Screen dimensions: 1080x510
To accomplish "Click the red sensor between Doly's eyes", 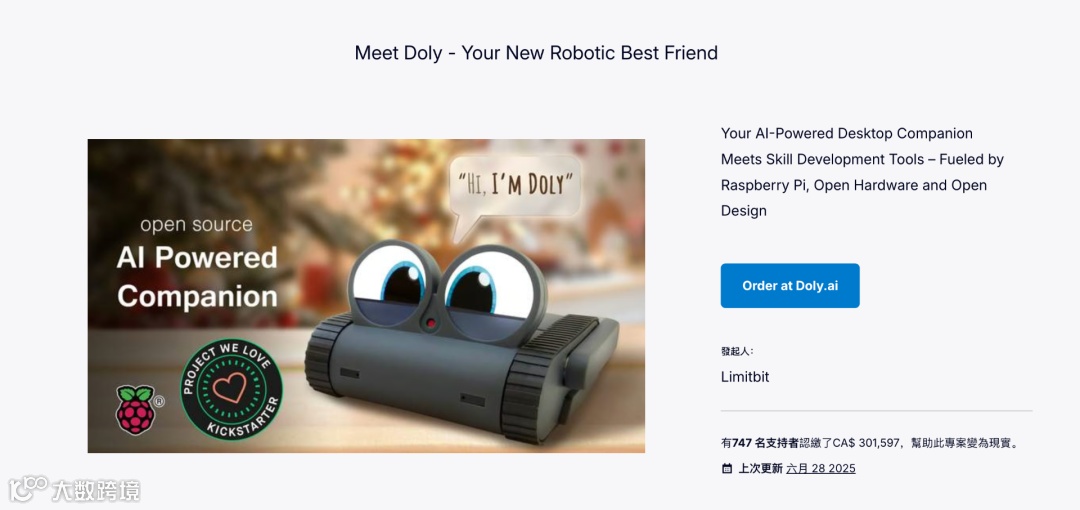I will click(x=430, y=322).
